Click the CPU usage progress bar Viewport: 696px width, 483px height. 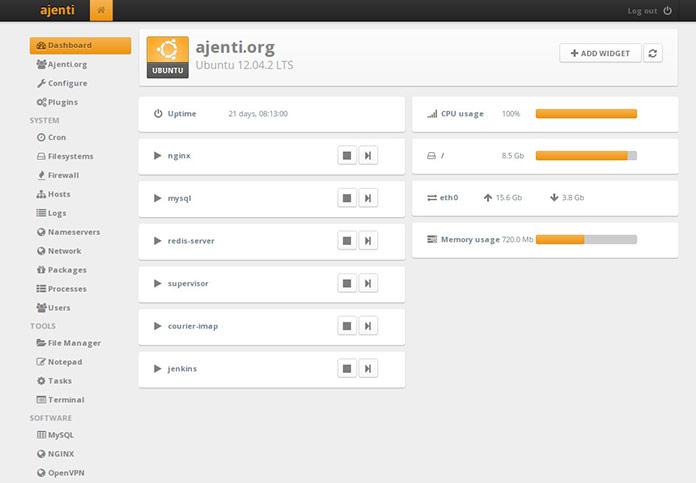point(586,114)
